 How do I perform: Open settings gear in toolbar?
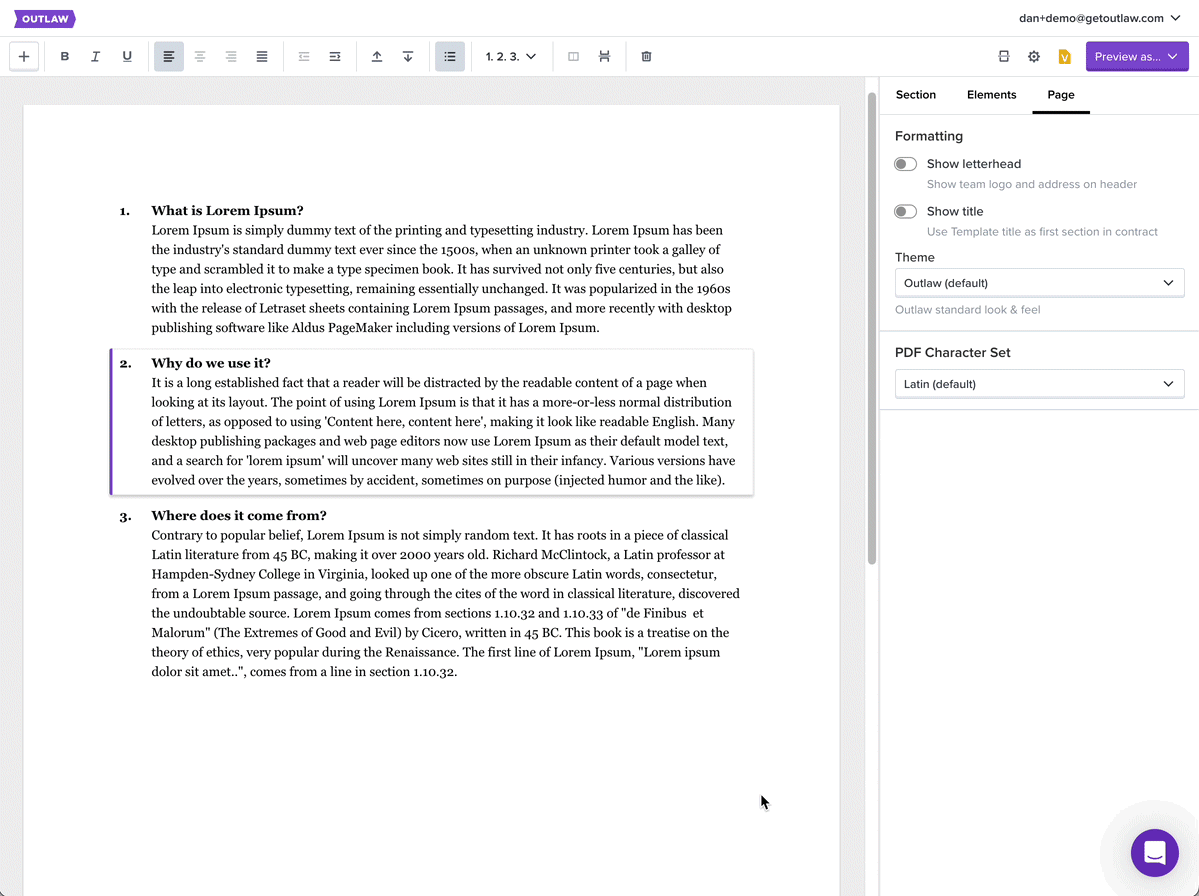pos(1034,57)
